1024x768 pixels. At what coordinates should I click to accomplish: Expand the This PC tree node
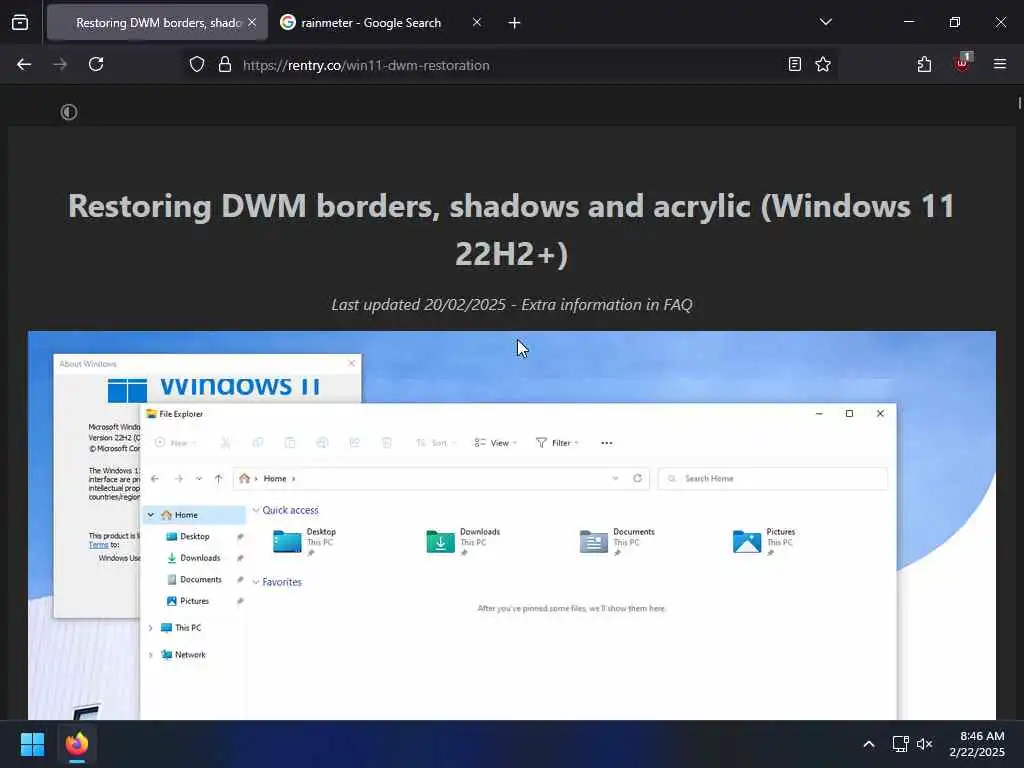[151, 628]
